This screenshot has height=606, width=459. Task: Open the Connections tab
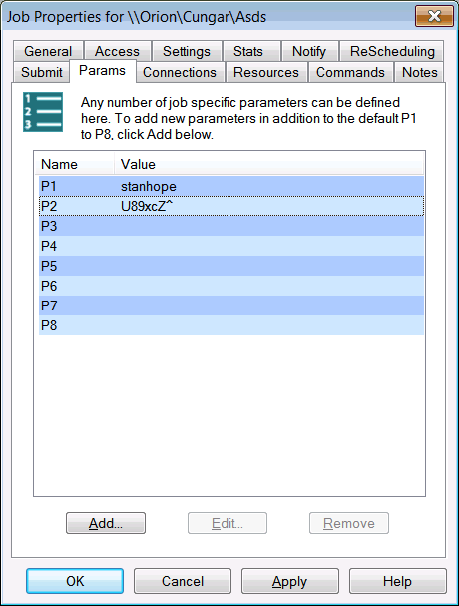pos(180,72)
